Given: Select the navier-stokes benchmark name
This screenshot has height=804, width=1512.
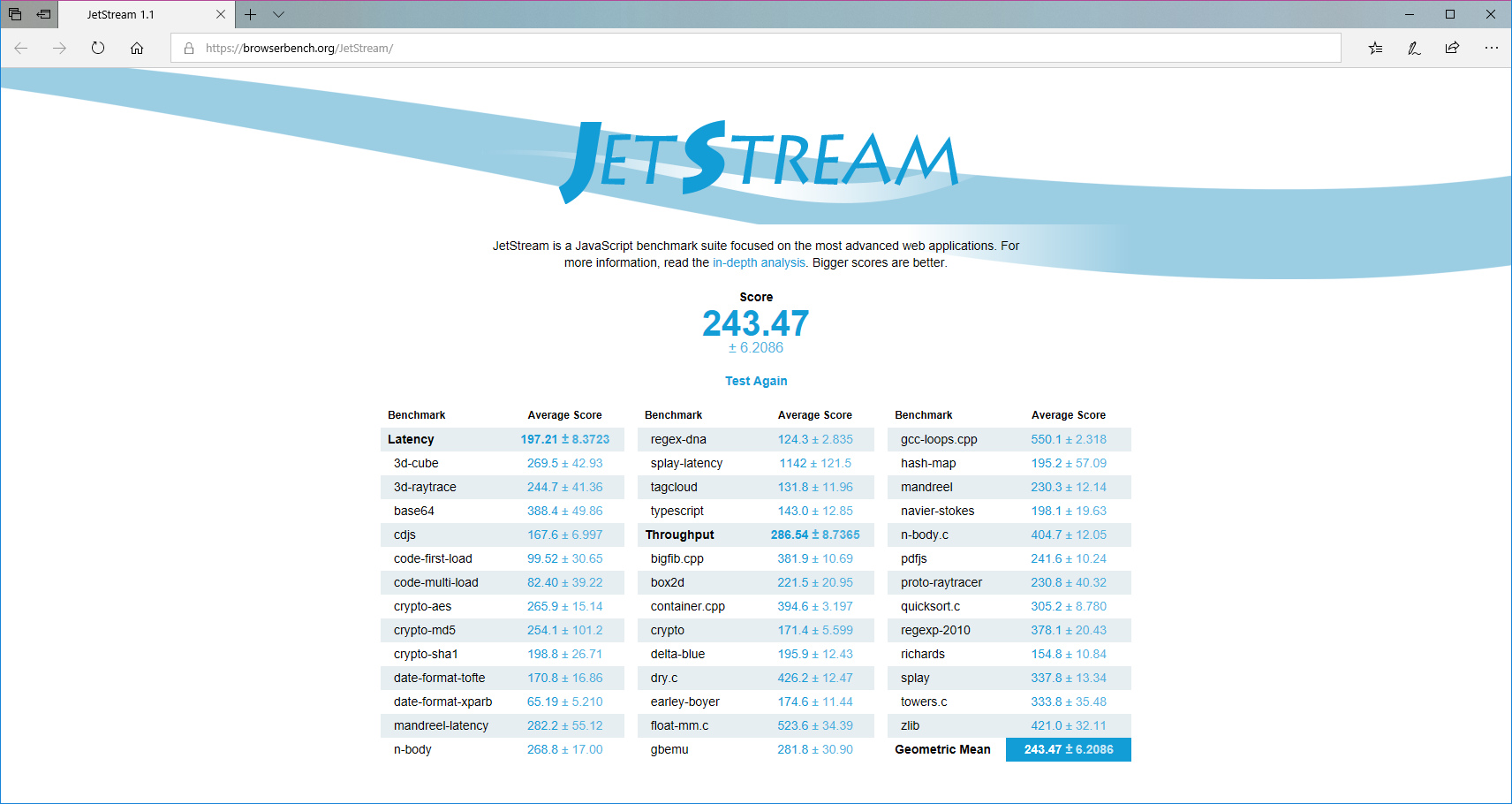Looking at the screenshot, I should tap(938, 511).
